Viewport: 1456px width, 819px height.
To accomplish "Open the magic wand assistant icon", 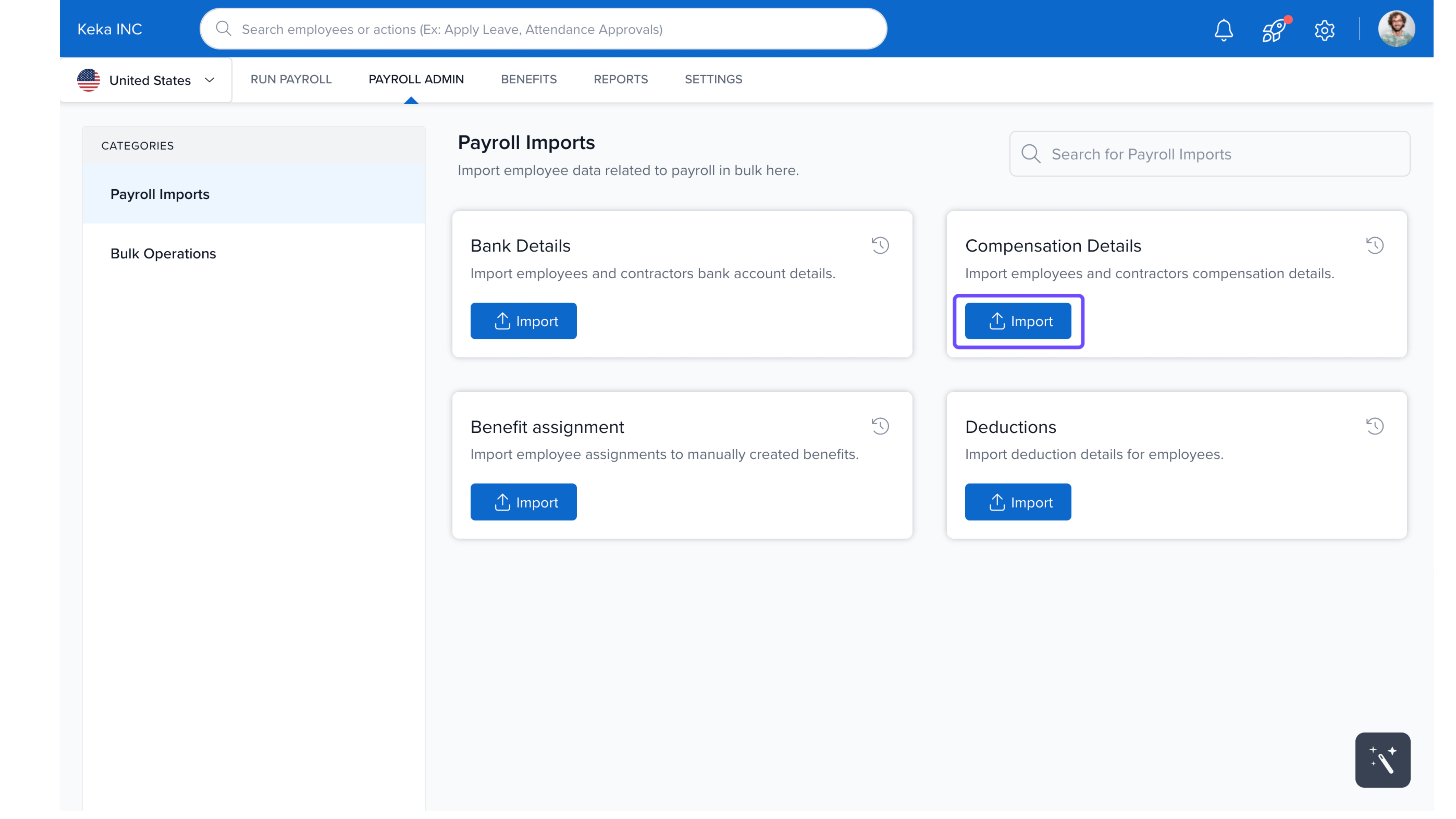I will click(x=1382, y=760).
